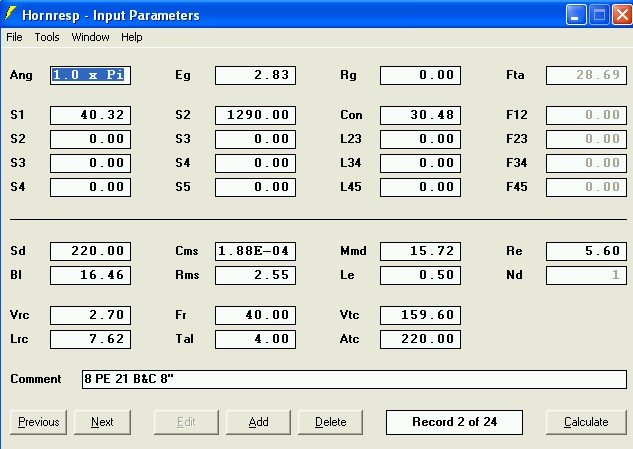Click Add to create a record
The image size is (633, 449).
(258, 422)
